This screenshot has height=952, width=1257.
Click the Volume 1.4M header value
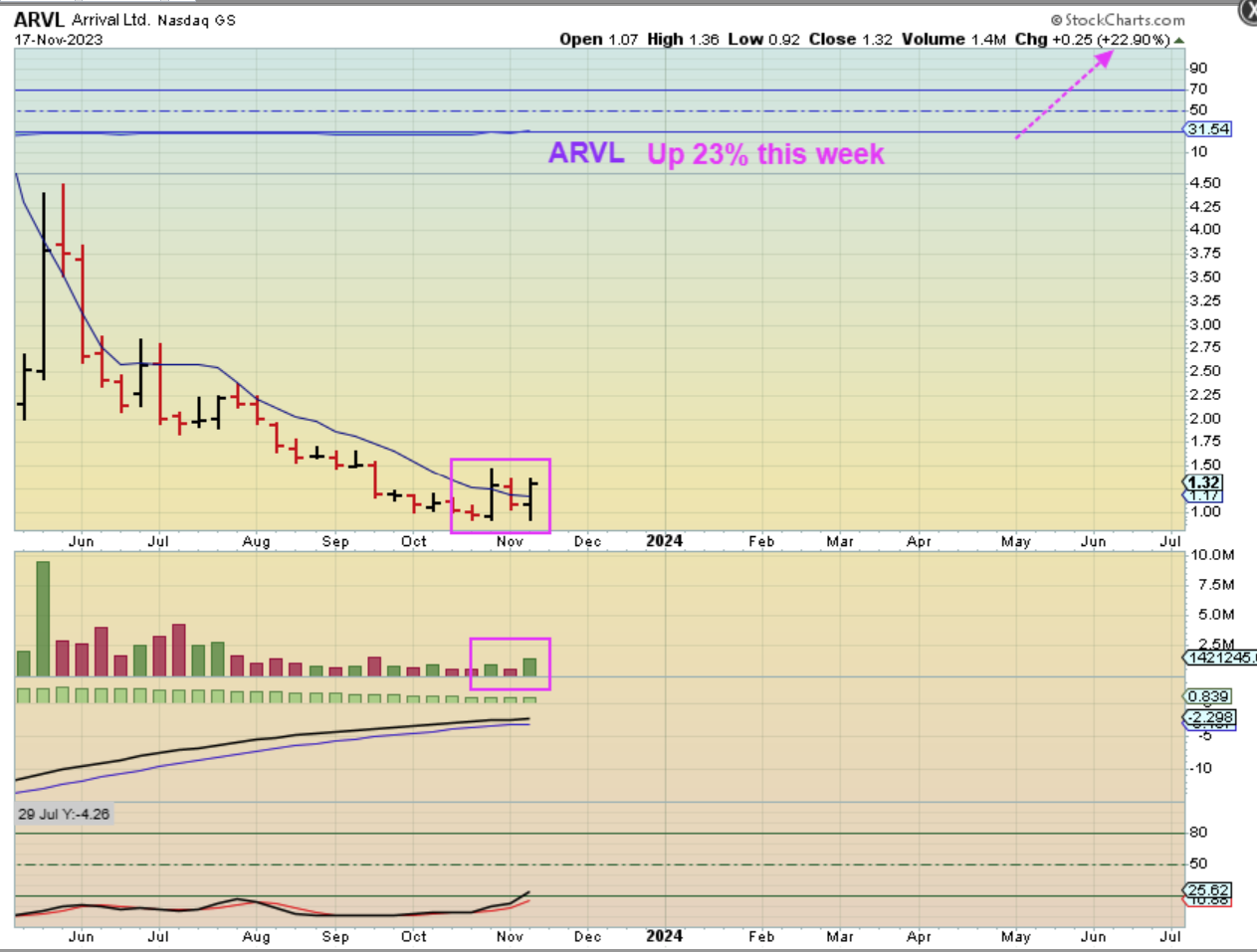953,40
